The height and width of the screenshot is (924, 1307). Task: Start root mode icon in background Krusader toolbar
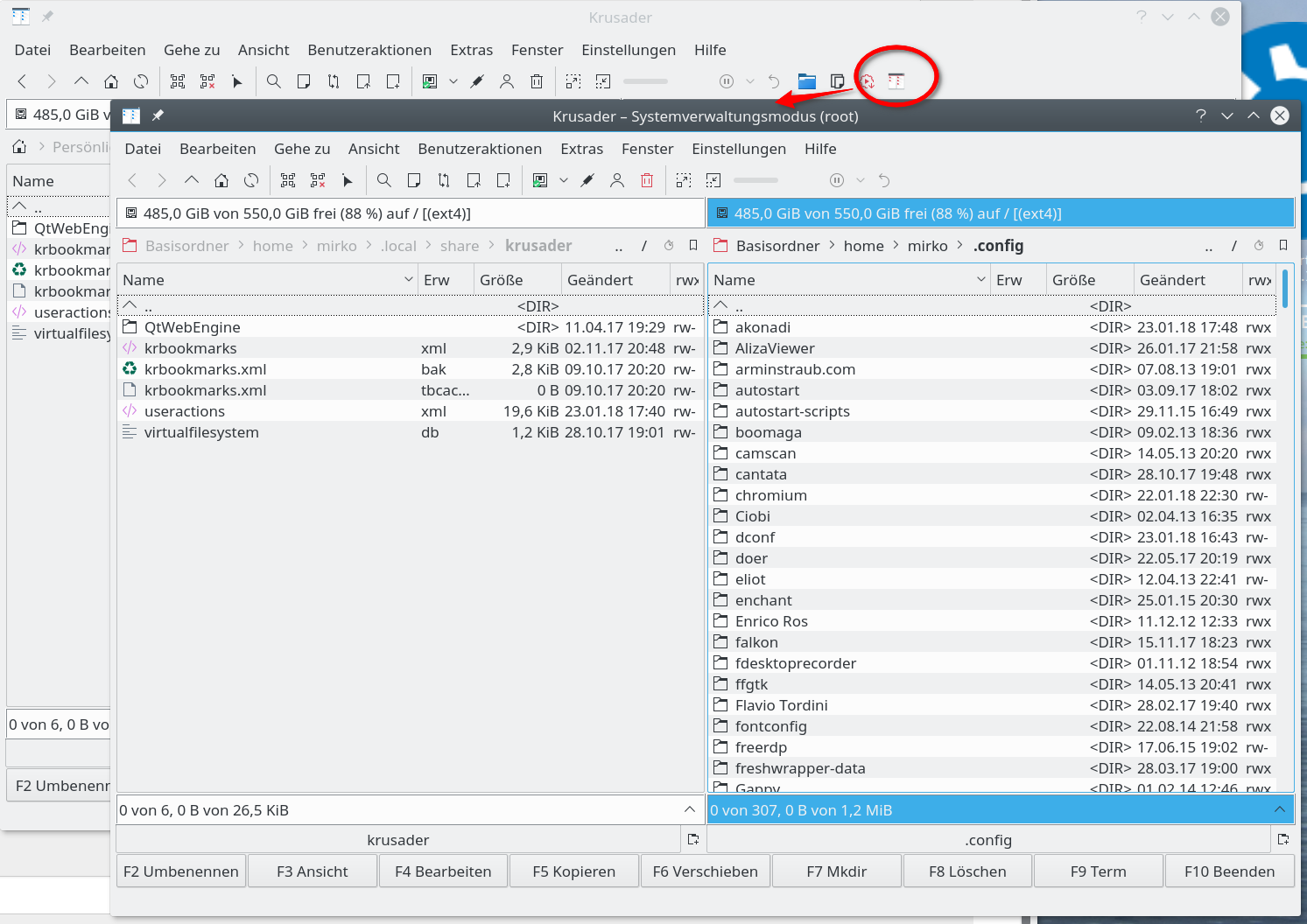(x=867, y=81)
